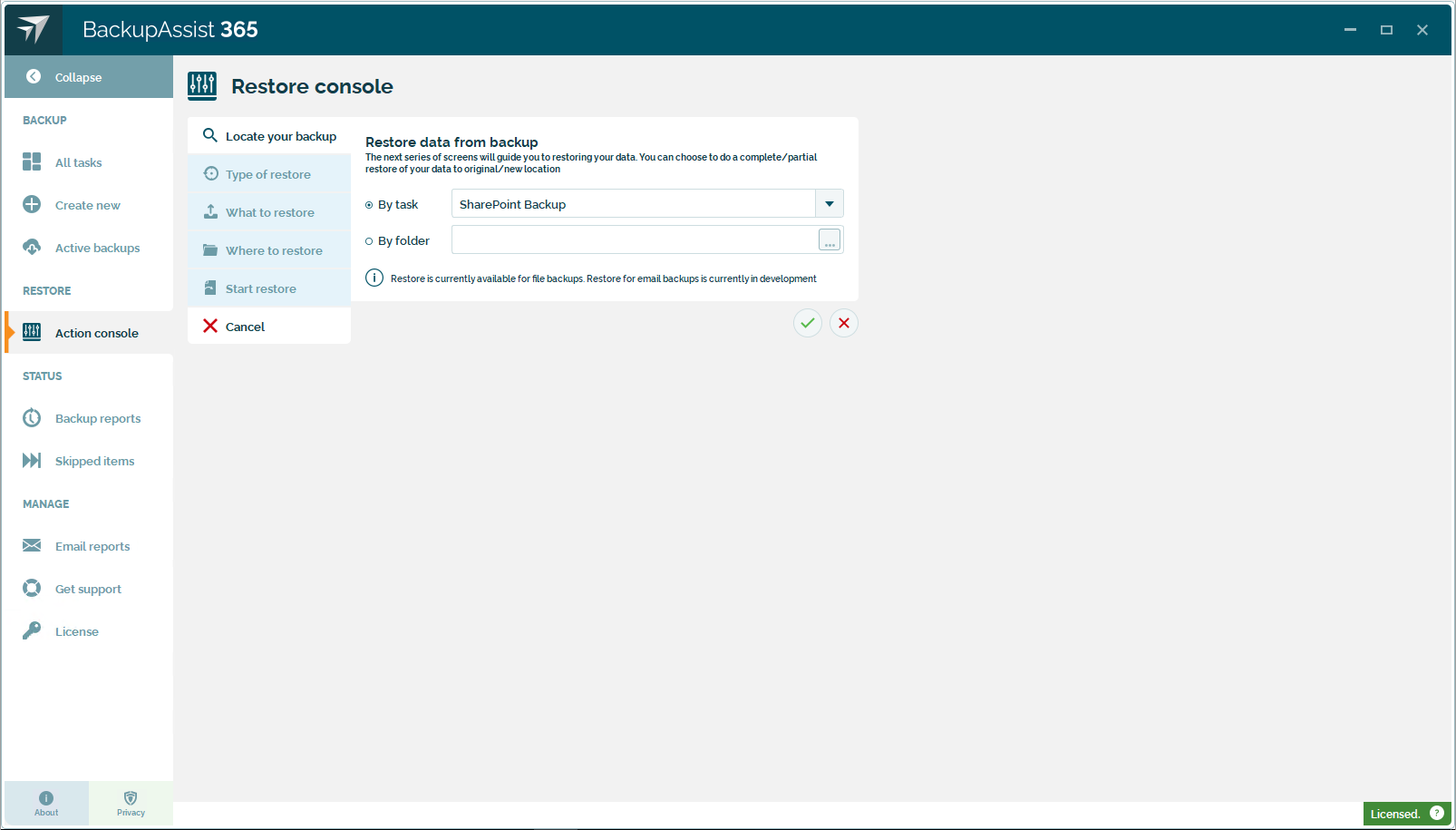Select the Where to restore step

[x=269, y=250]
